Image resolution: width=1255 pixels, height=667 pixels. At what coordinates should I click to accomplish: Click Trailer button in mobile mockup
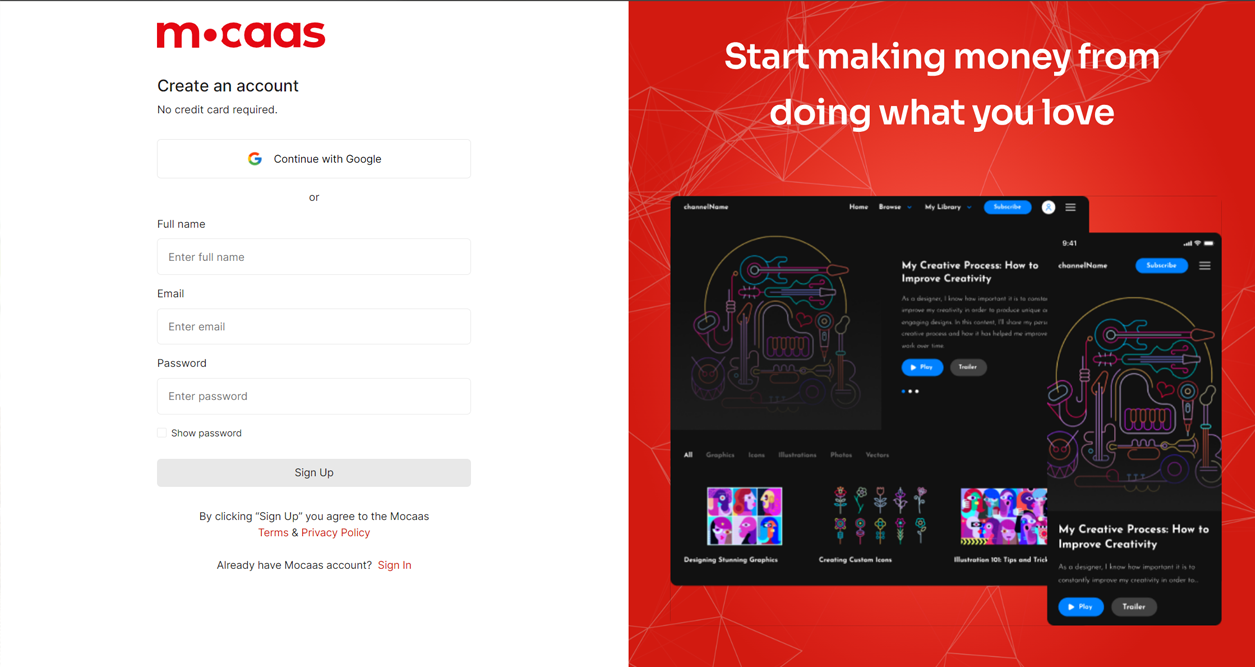(1134, 607)
